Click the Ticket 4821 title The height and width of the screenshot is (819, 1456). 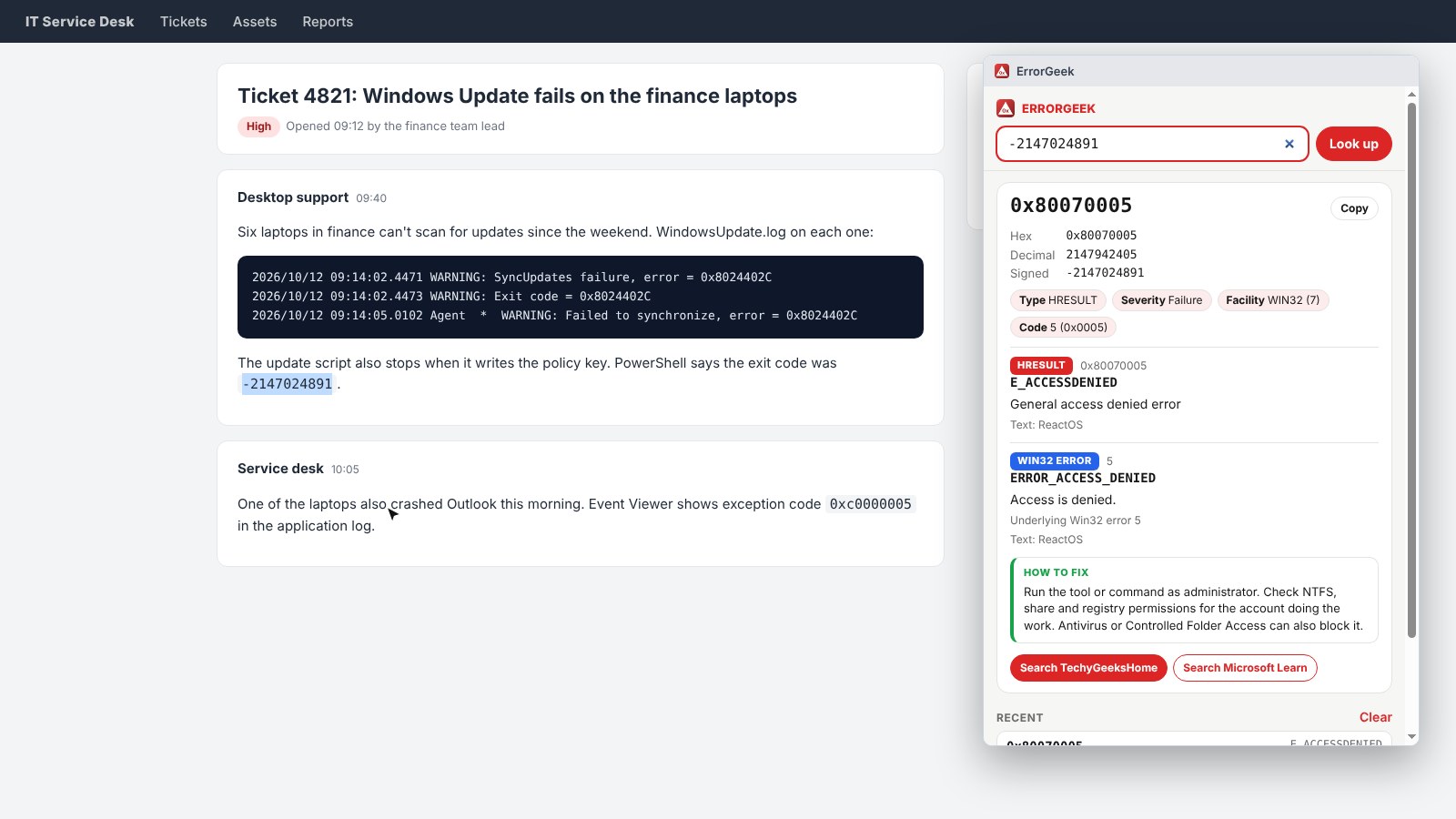point(517,96)
